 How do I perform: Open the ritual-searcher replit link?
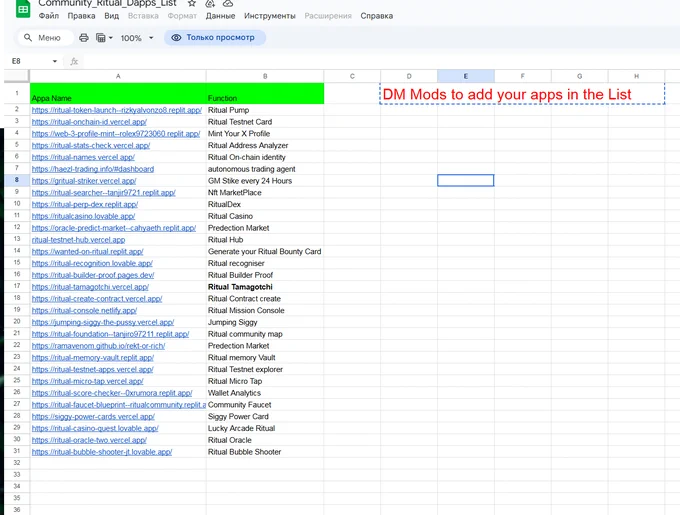coord(103,192)
